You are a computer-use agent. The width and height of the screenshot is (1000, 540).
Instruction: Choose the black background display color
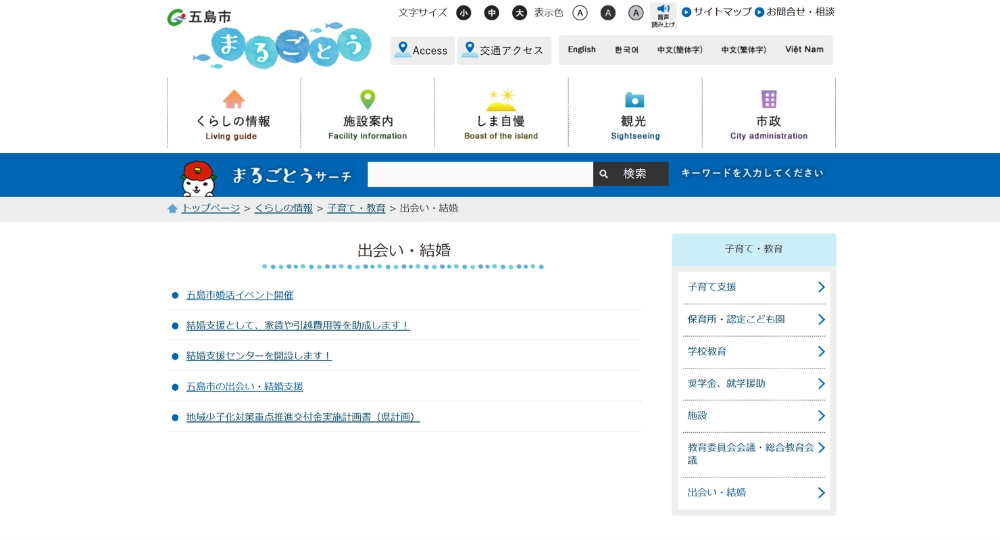608,13
